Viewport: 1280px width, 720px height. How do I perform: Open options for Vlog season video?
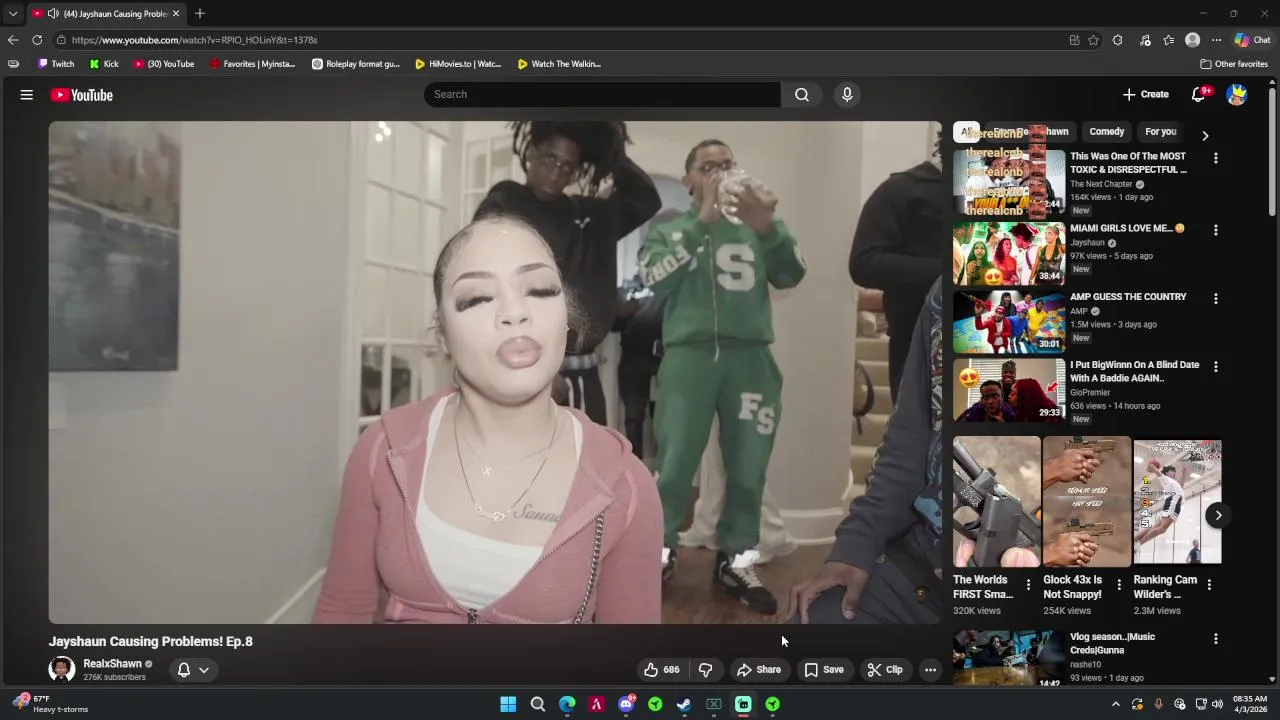[x=1216, y=639]
